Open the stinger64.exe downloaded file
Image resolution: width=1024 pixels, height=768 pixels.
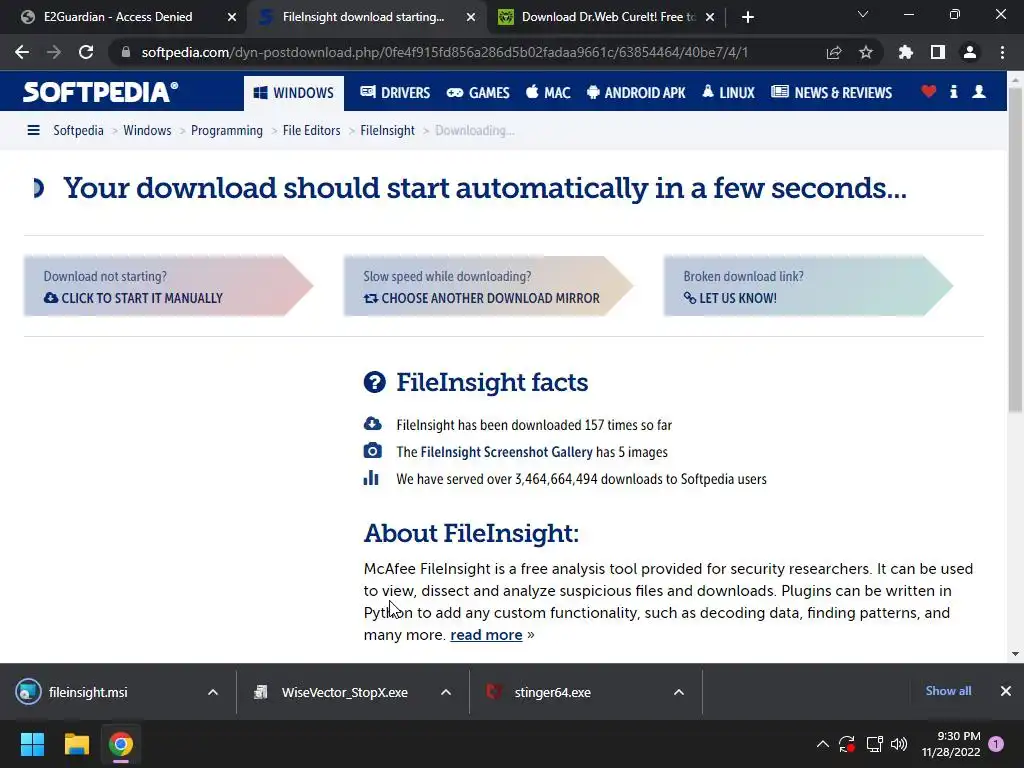[552, 692]
